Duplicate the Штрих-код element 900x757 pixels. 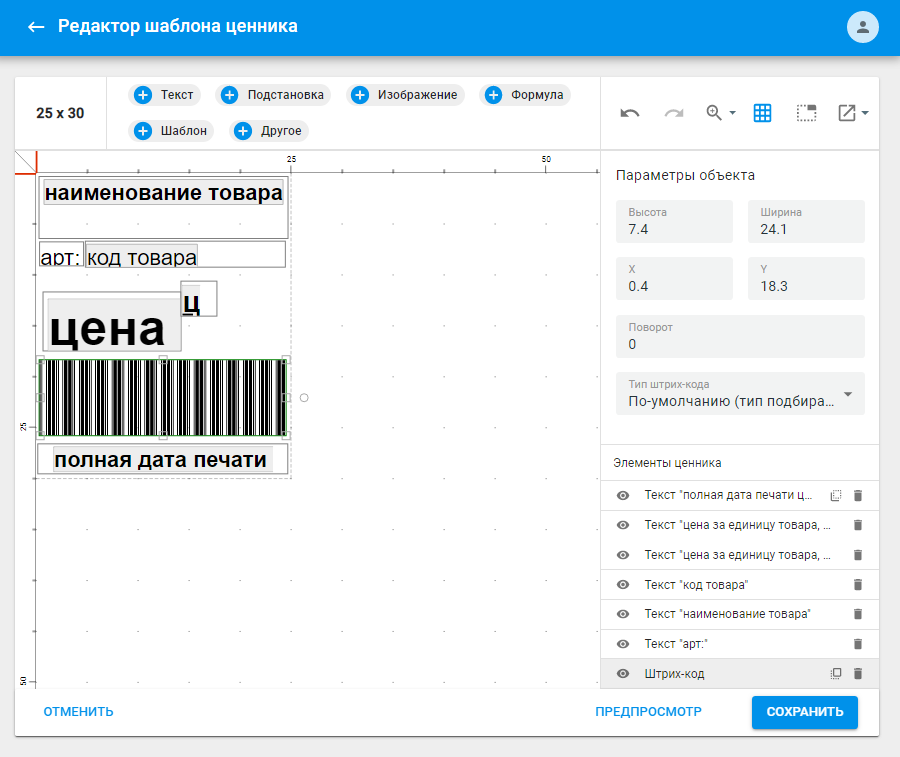click(836, 673)
